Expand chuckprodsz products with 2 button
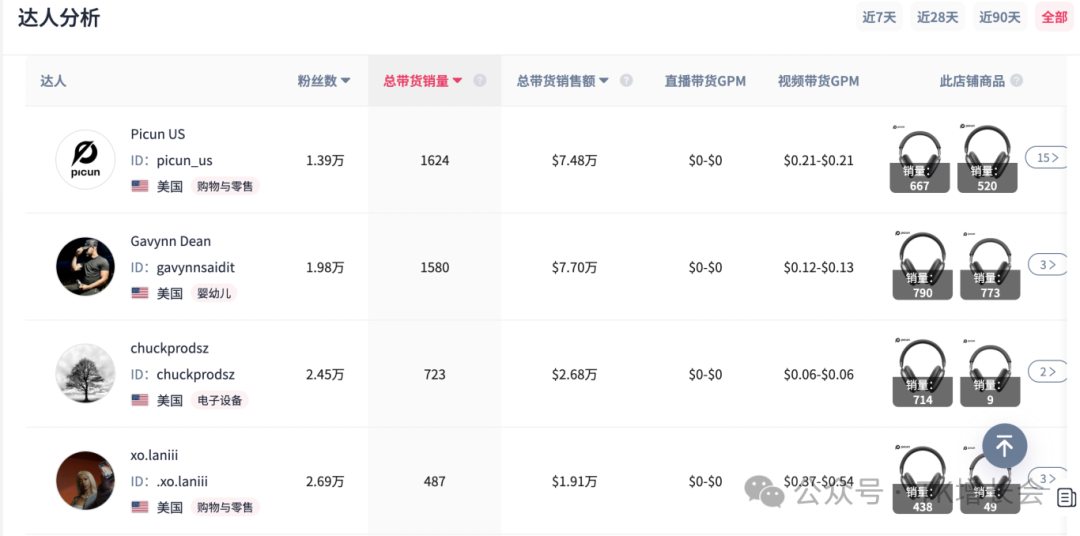The width and height of the screenshot is (1080, 536). pyautogui.click(x=1047, y=372)
